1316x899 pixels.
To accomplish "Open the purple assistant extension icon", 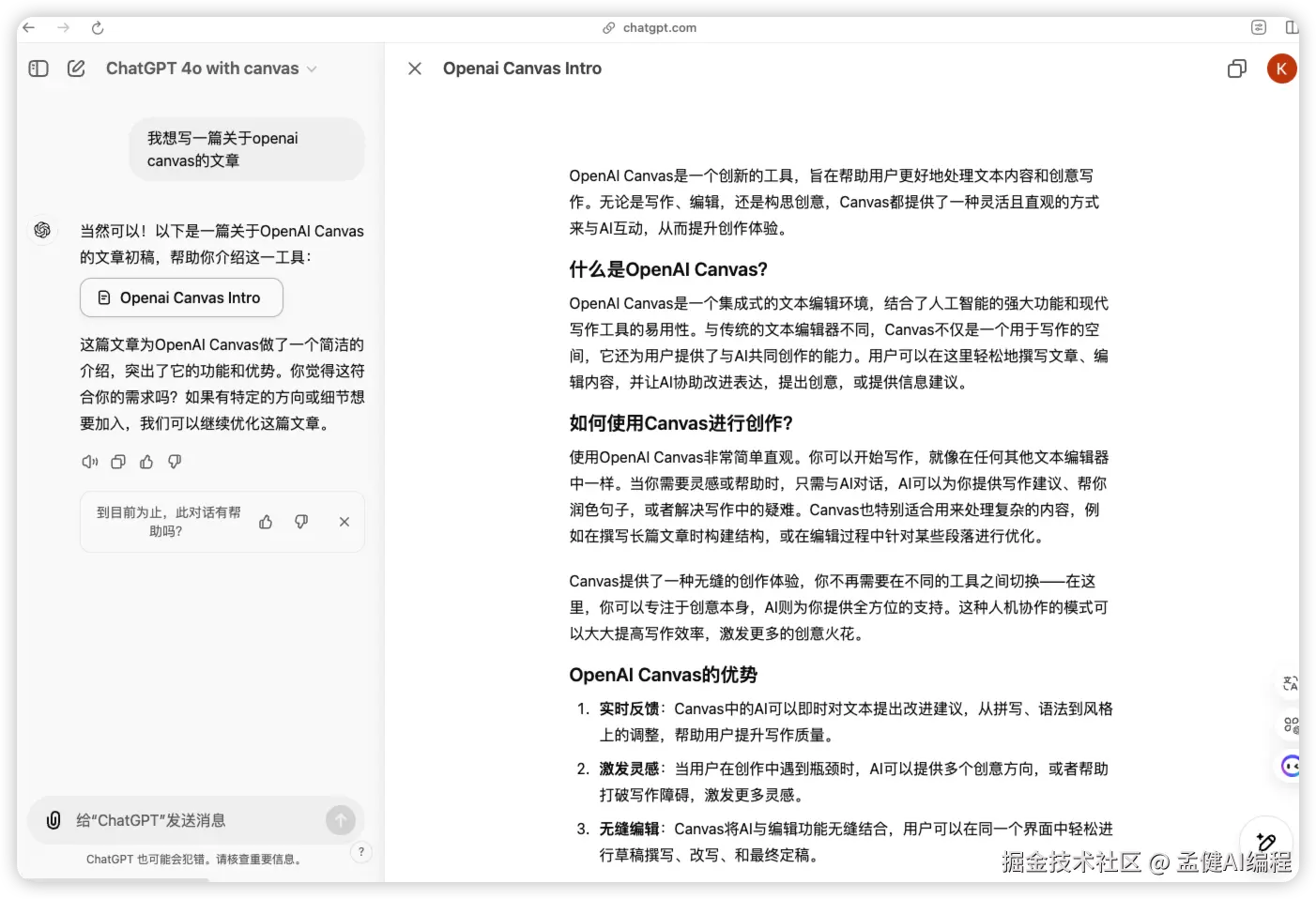I will tap(1291, 766).
